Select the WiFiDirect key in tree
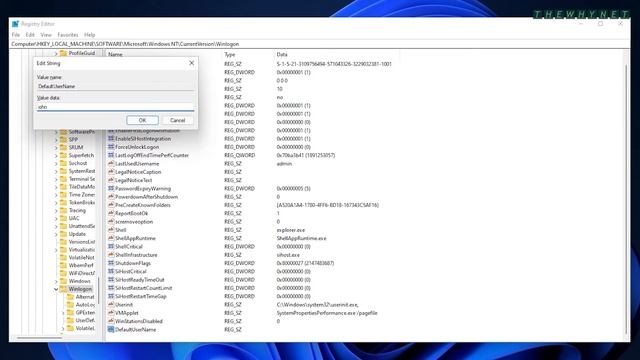 tap(82, 273)
